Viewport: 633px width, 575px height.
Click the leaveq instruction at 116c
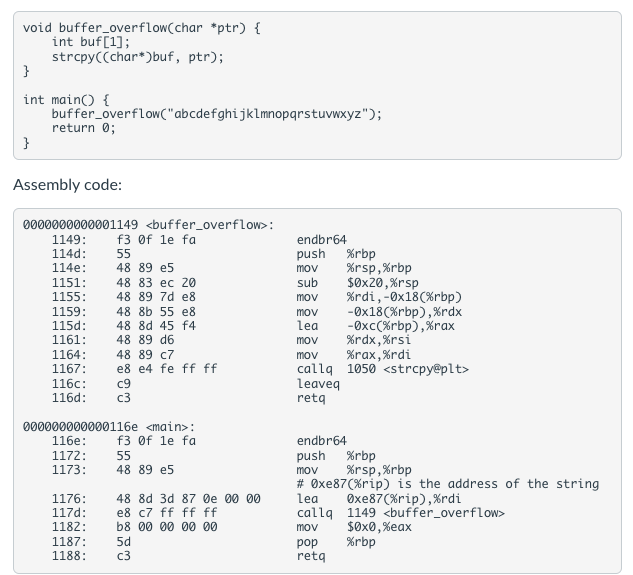pos(318,384)
